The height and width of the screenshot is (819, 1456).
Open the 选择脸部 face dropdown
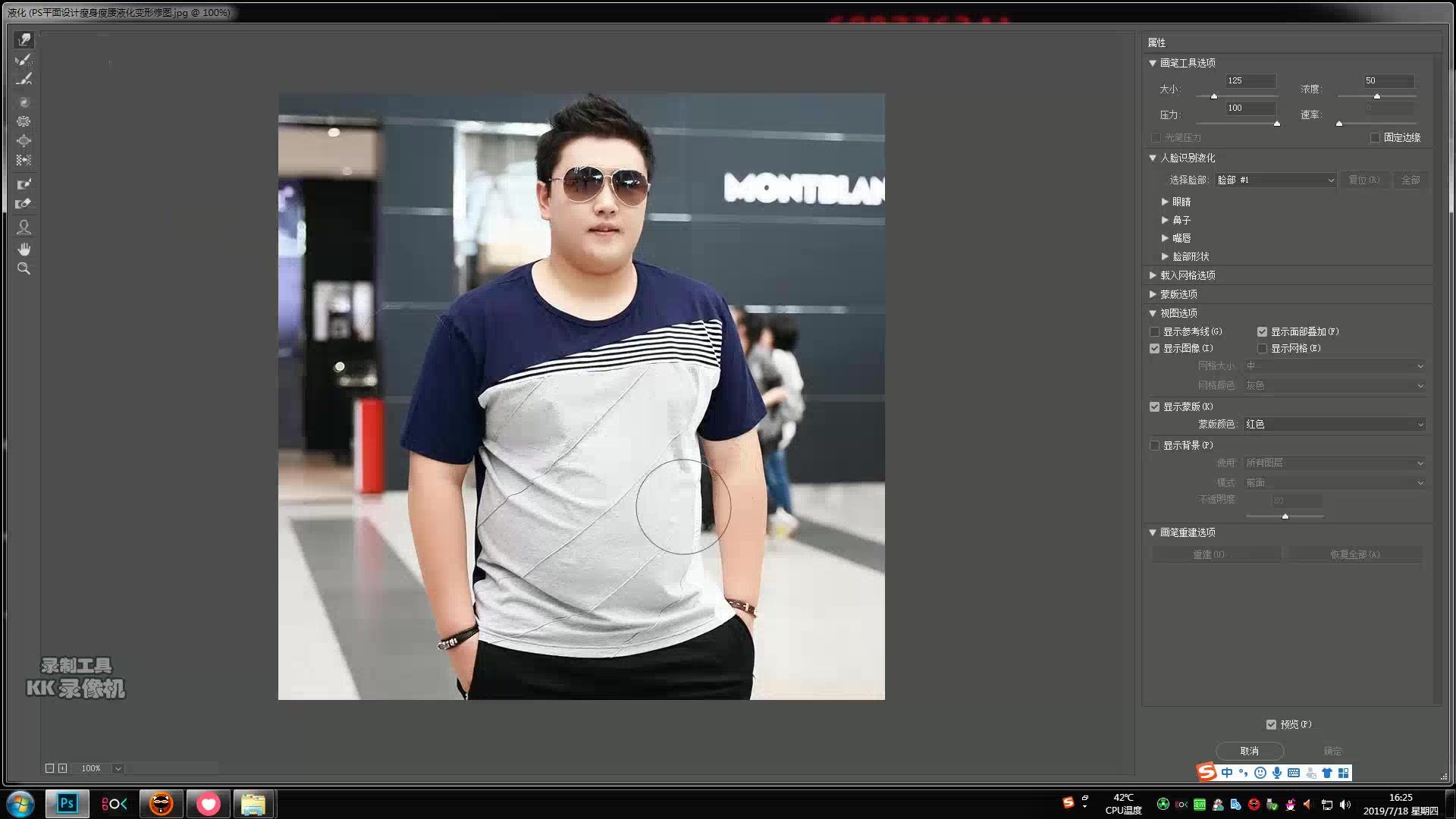(1275, 180)
